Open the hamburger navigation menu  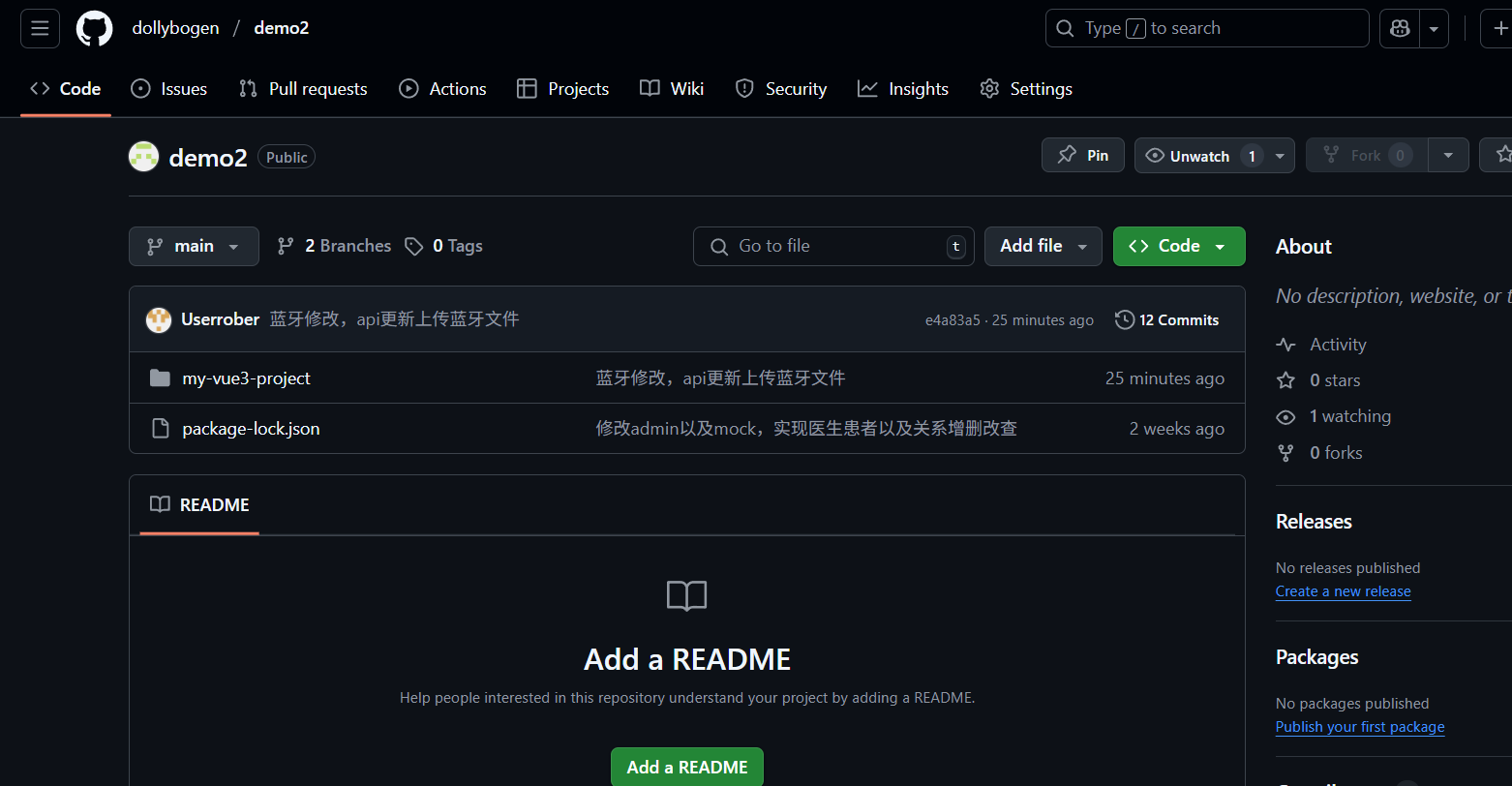pos(40,29)
